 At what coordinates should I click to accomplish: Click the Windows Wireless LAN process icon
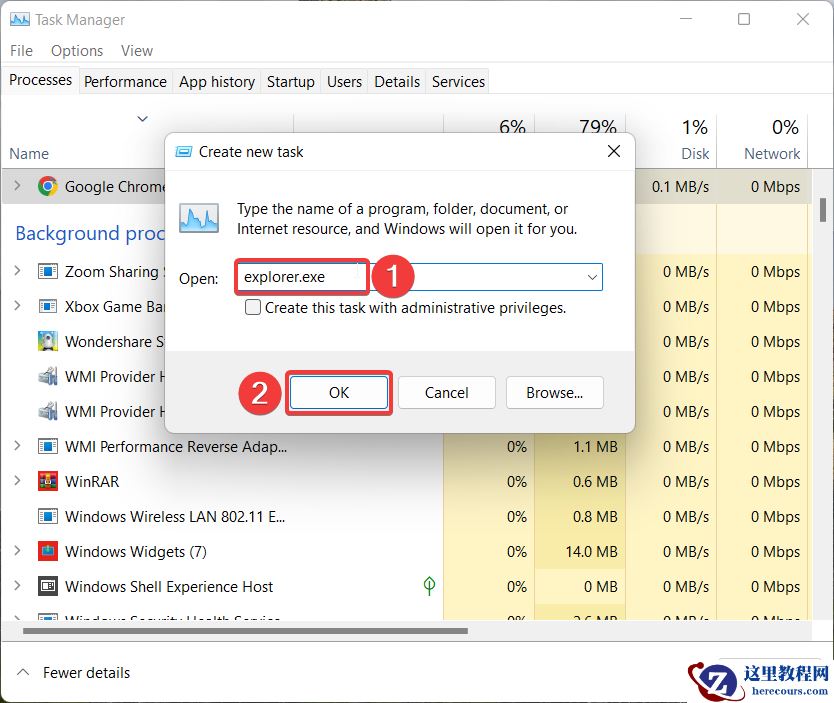coord(49,516)
